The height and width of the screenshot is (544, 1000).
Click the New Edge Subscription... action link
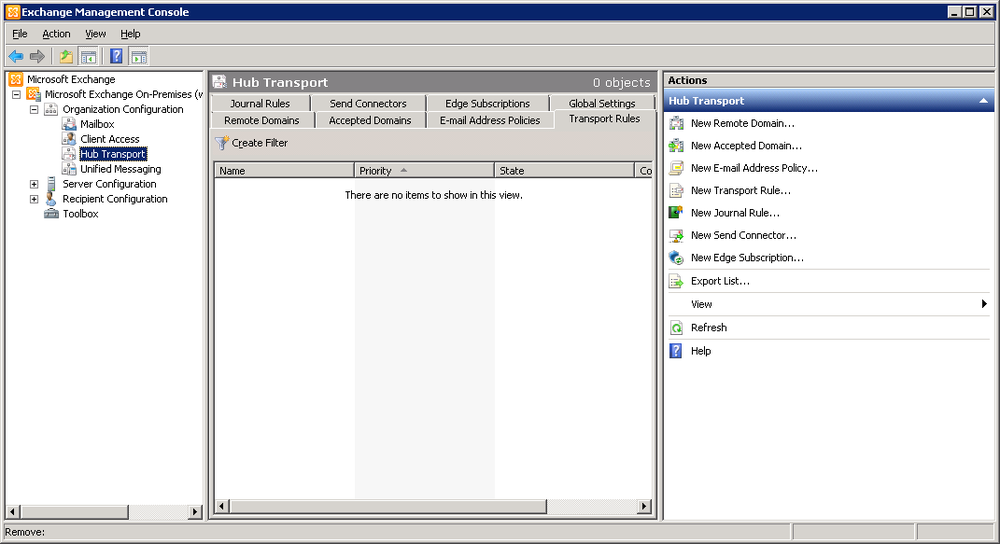coord(747,258)
